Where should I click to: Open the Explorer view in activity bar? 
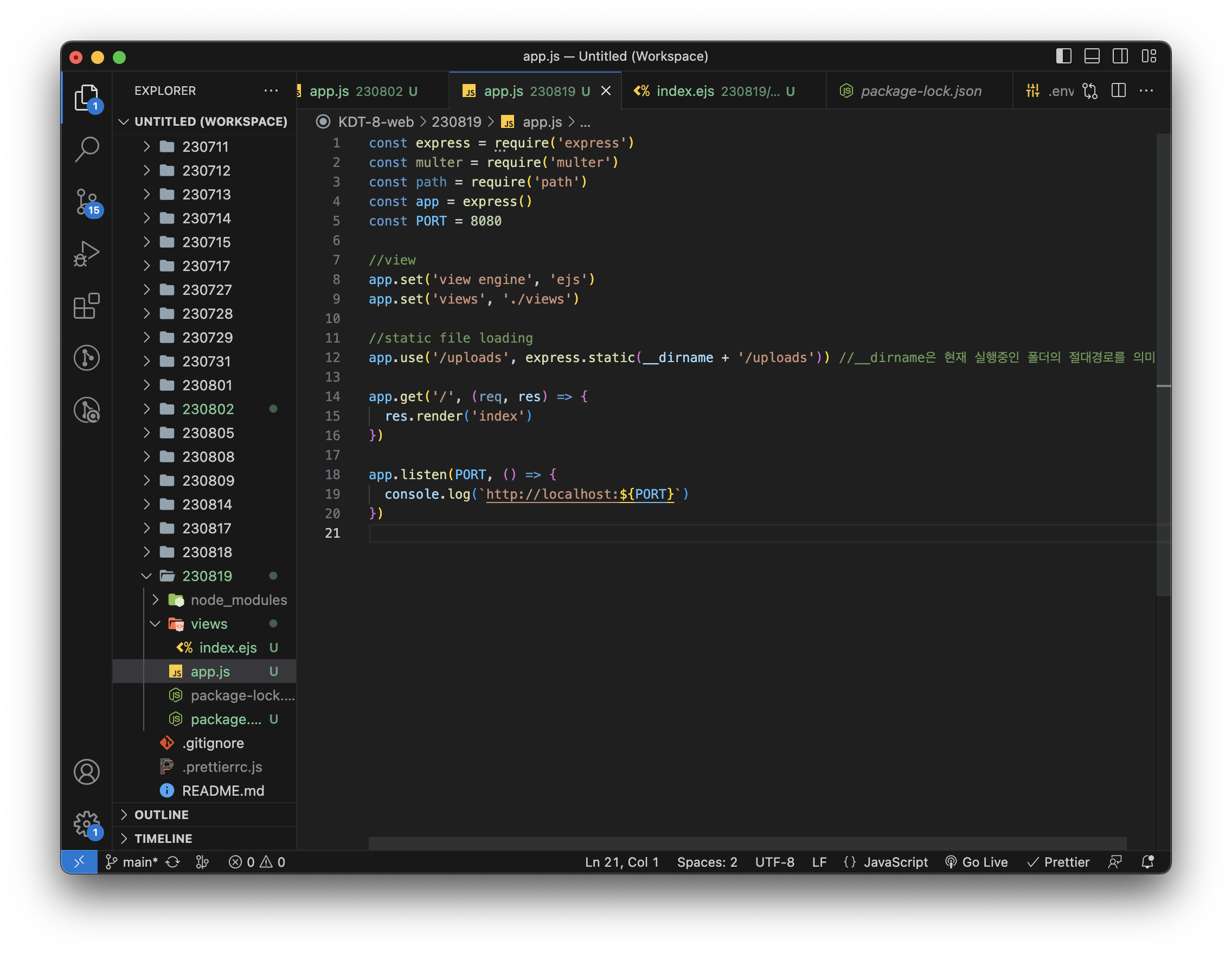tap(86, 97)
